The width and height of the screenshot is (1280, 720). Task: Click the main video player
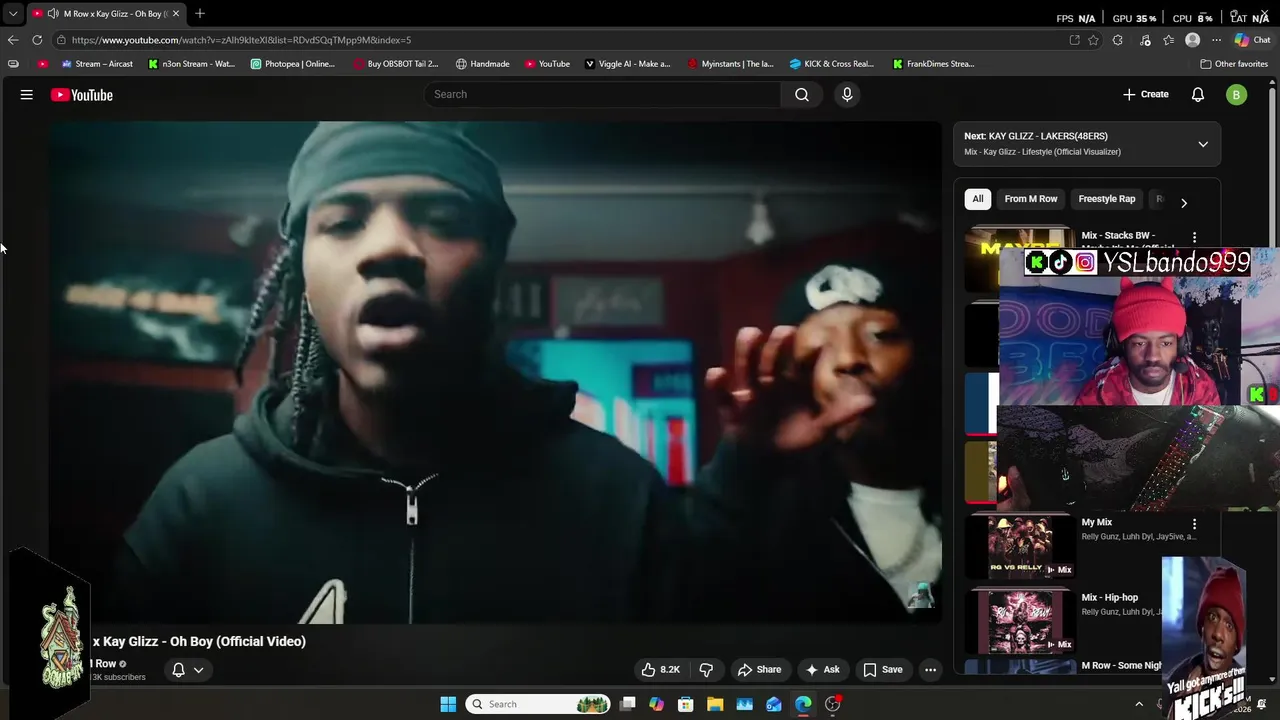pos(495,372)
